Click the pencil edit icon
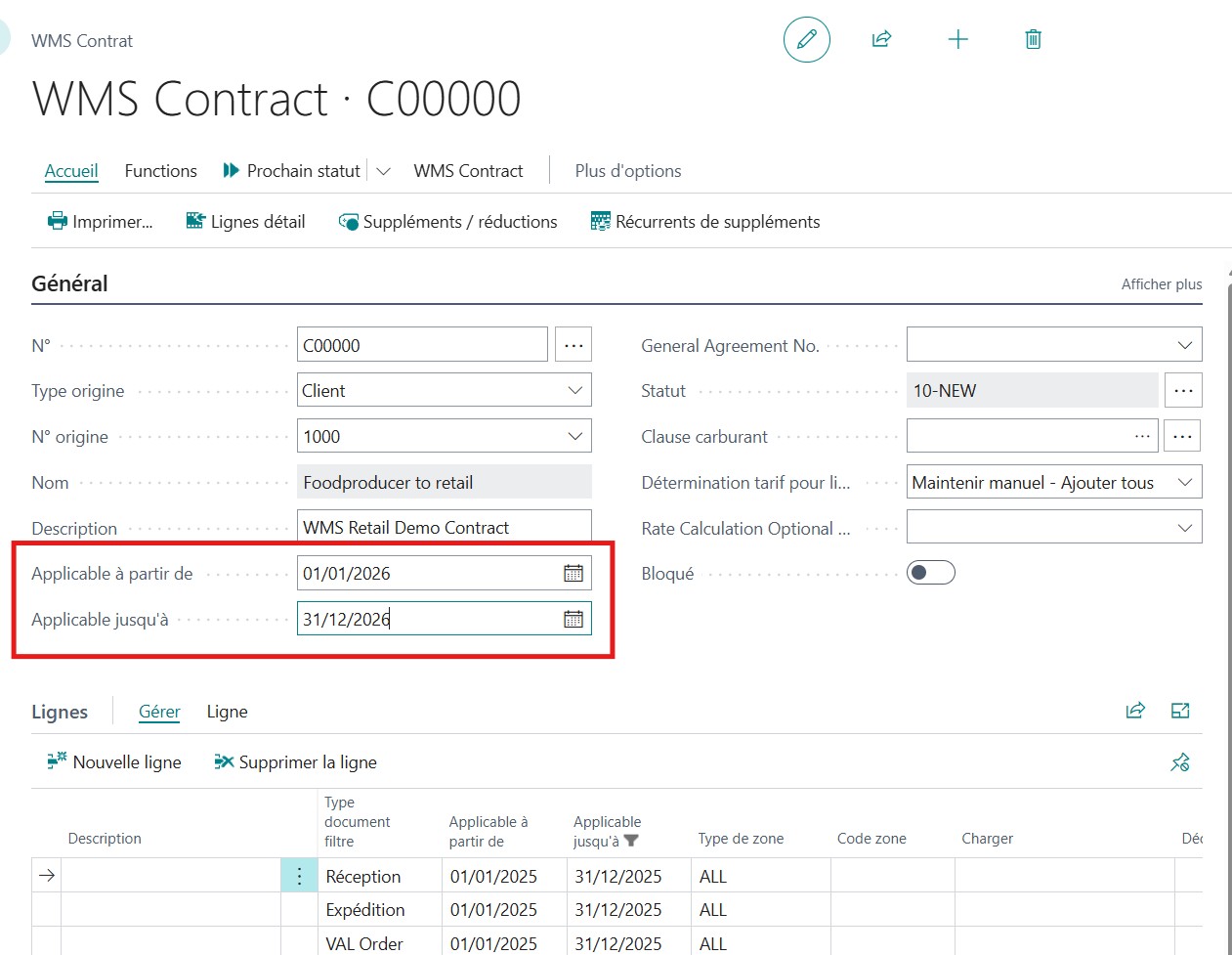The height and width of the screenshot is (955, 1232). click(x=806, y=40)
